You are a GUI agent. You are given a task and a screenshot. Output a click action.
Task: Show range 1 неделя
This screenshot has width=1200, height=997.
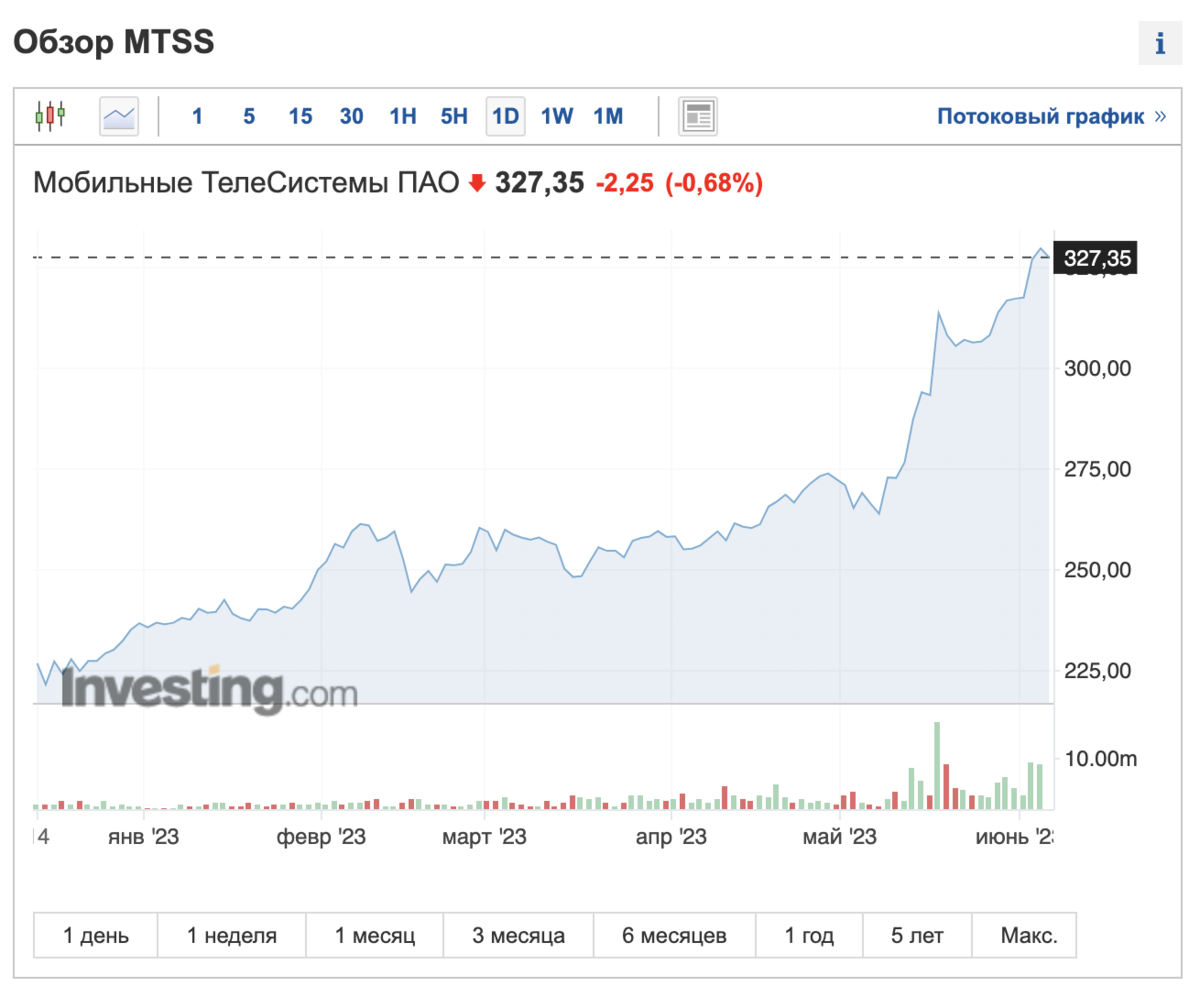[x=232, y=937]
